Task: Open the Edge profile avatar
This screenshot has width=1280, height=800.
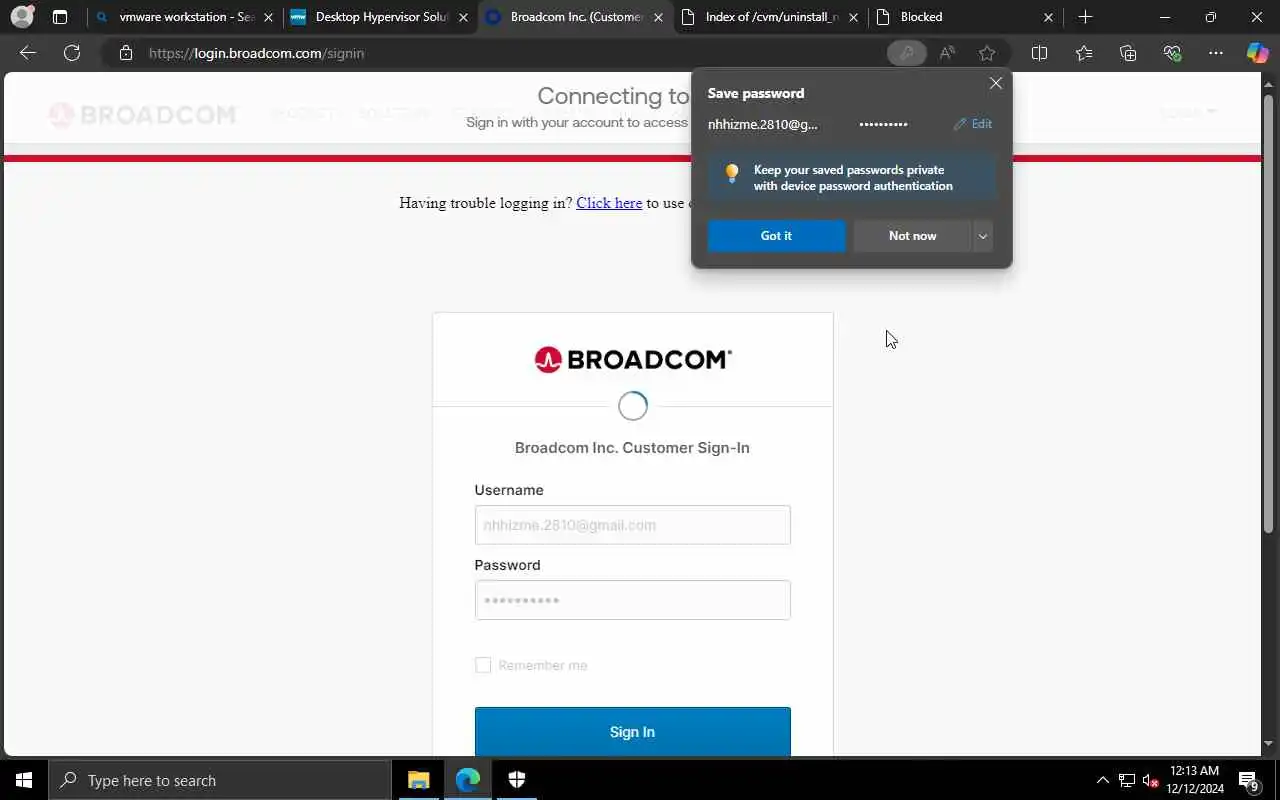Action: [22, 17]
